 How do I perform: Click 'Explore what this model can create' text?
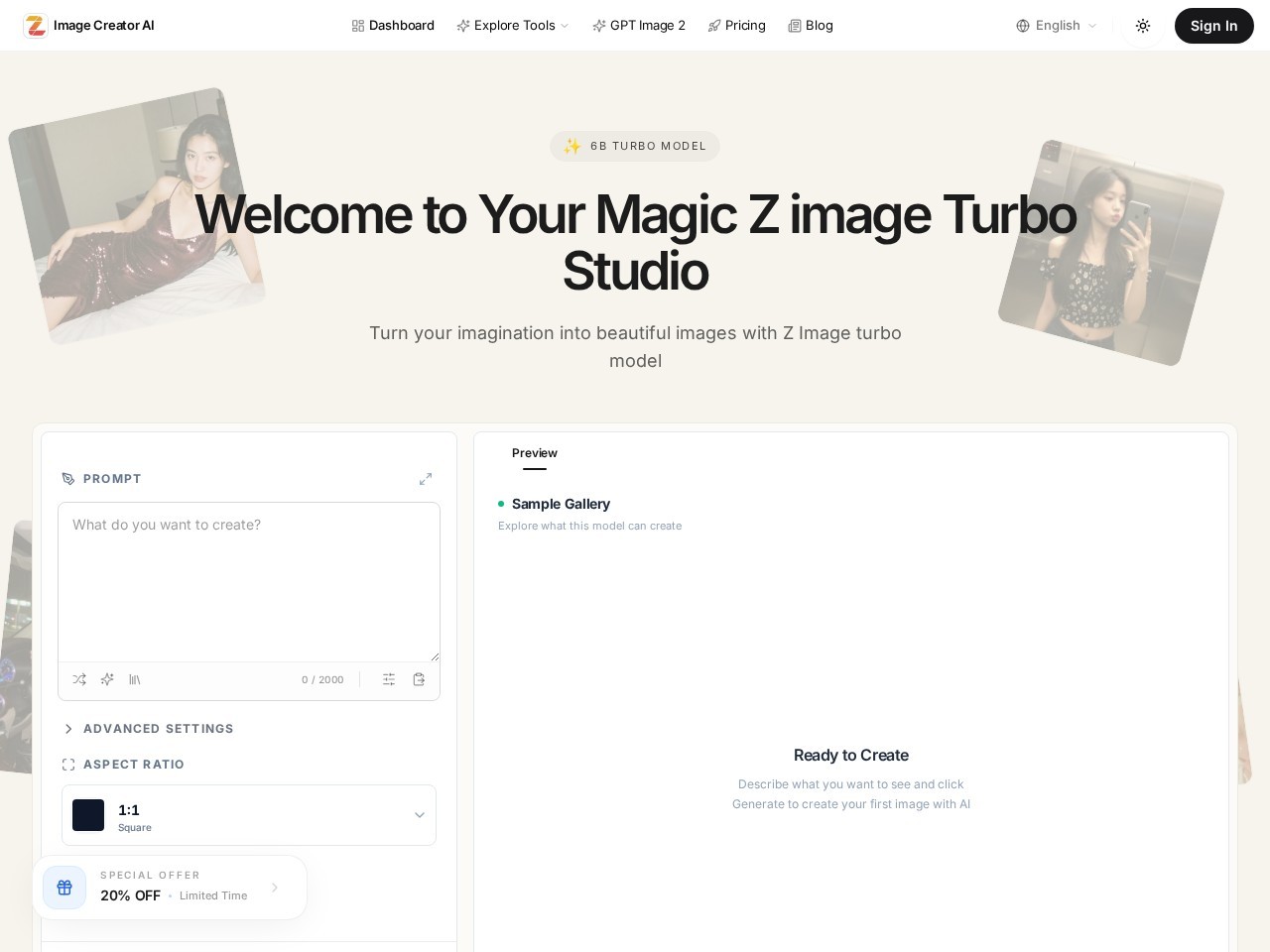coord(589,526)
